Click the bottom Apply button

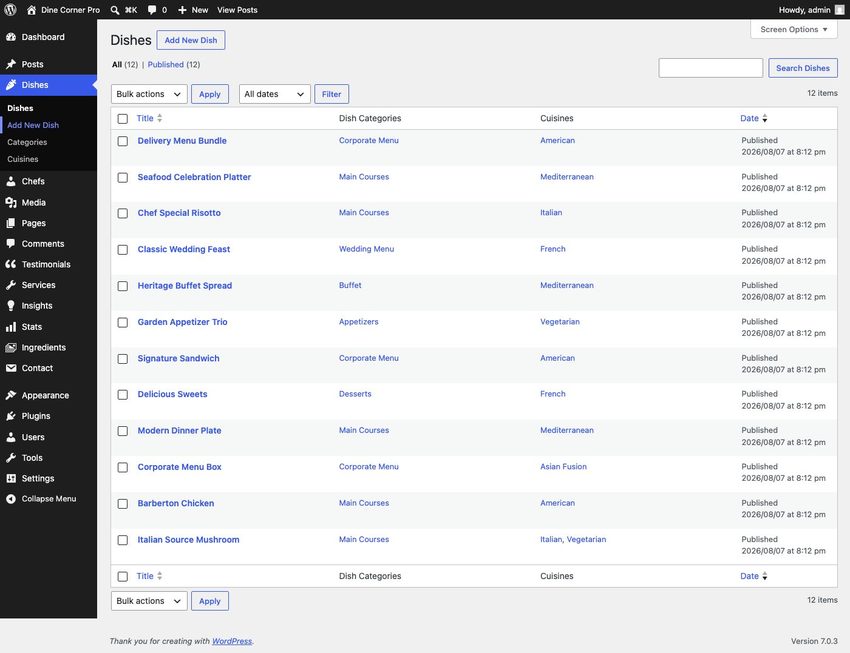(x=210, y=601)
